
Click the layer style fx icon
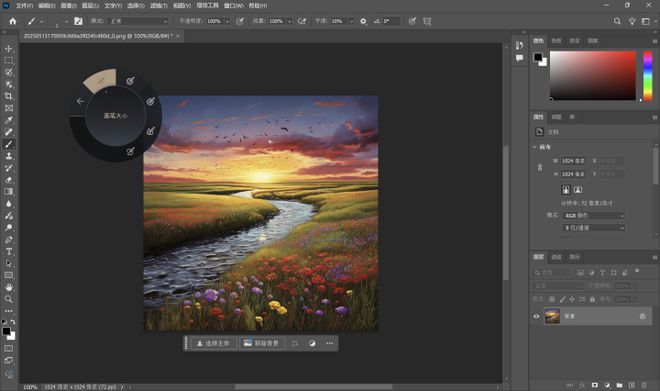click(x=583, y=385)
